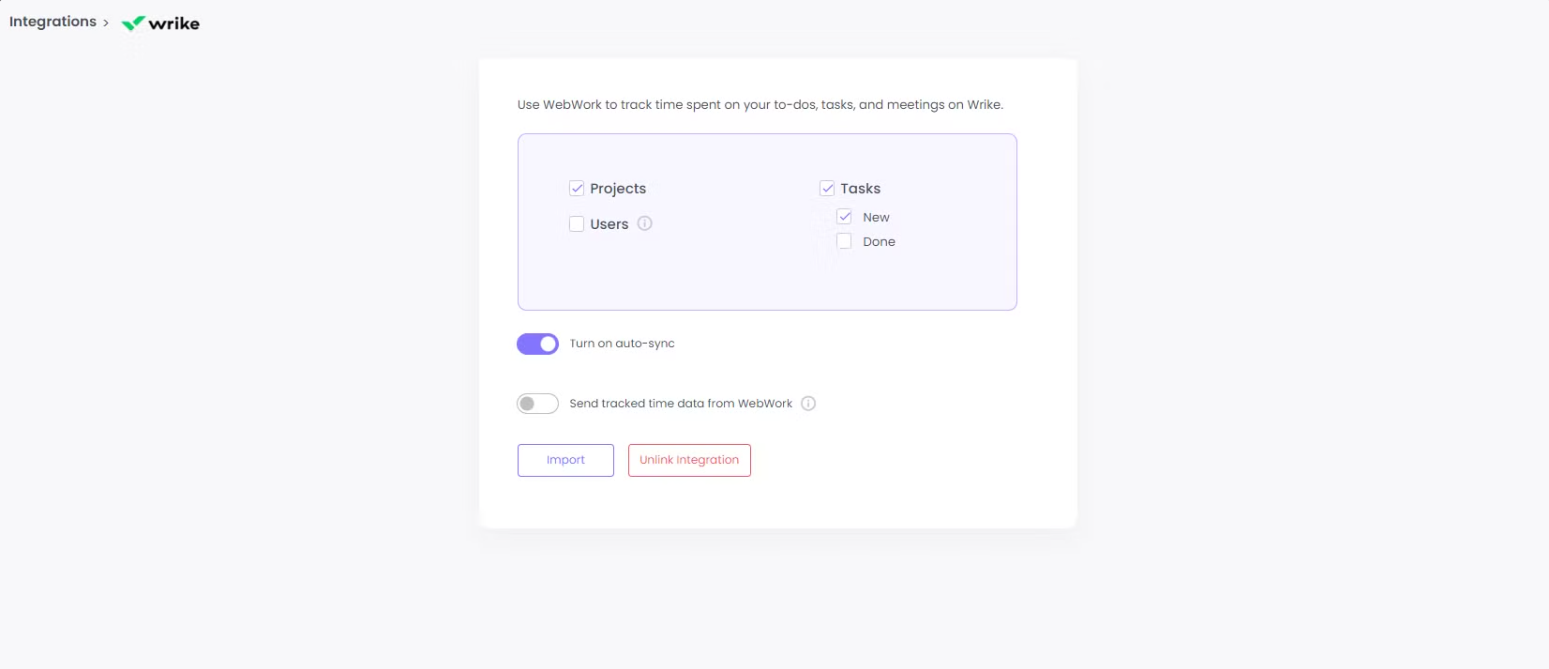Uncheck the Projects checkbox
This screenshot has width=1549, height=669.
click(x=577, y=188)
